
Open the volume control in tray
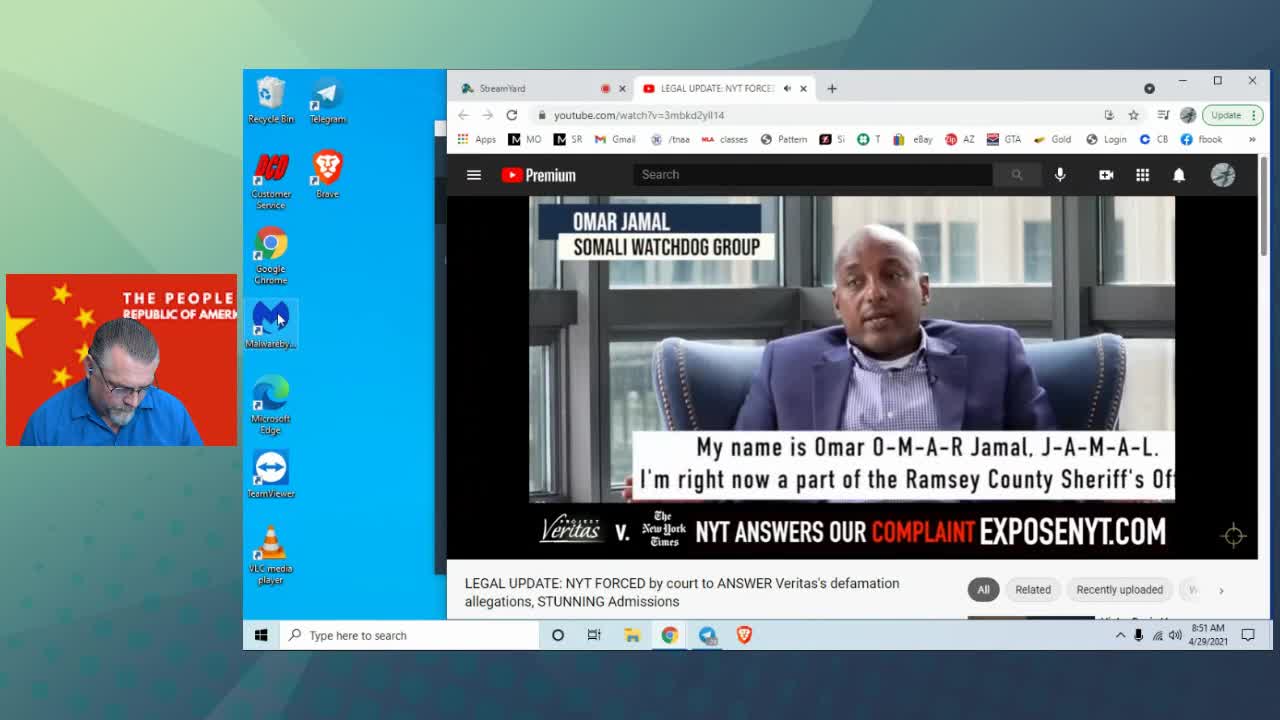pos(1175,635)
